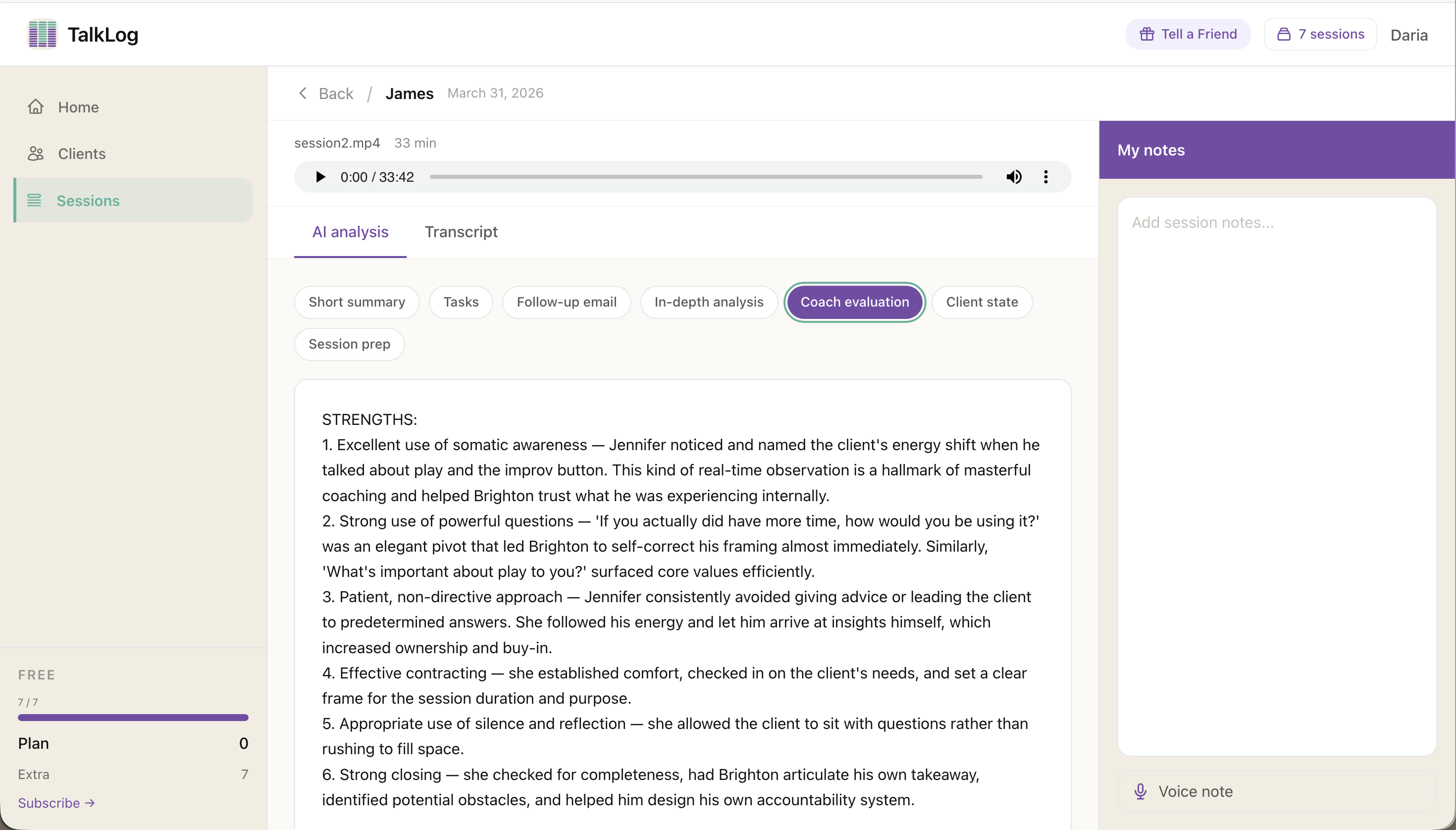Mute the session audio with the speaker icon
Screen dimensions: 1456x830
(1014, 177)
